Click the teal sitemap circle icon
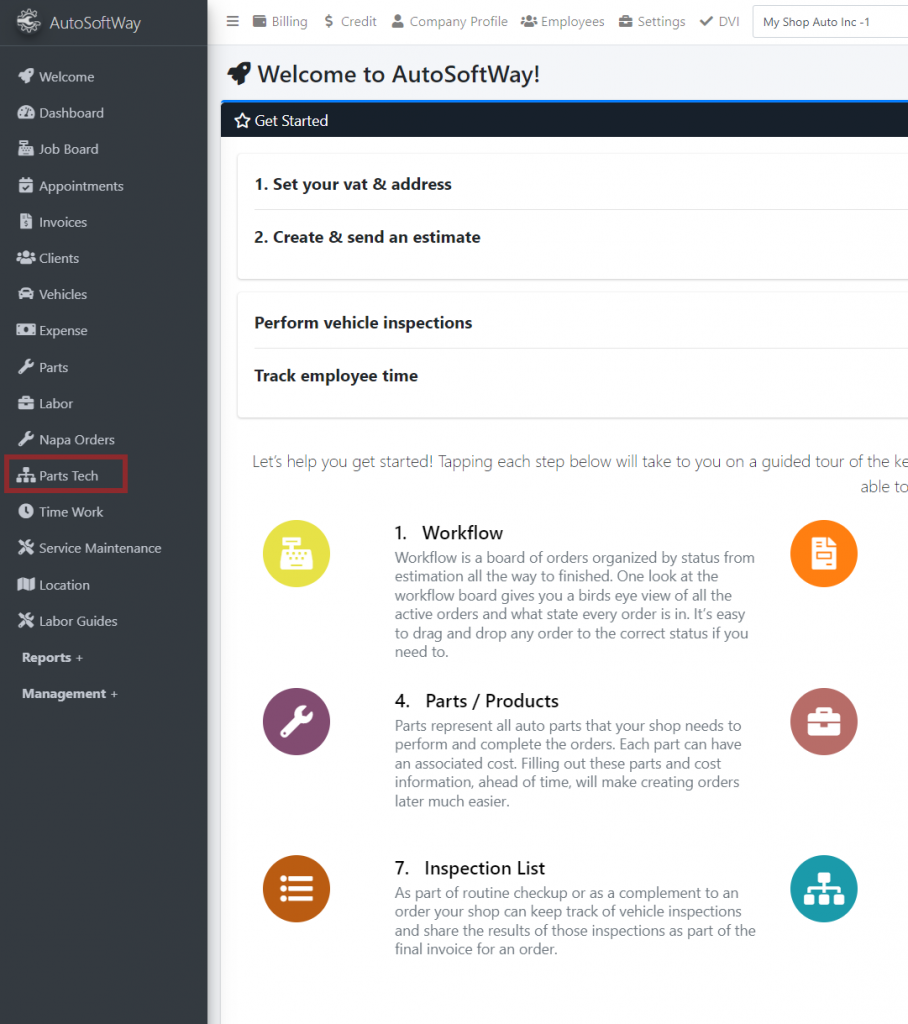 click(824, 889)
